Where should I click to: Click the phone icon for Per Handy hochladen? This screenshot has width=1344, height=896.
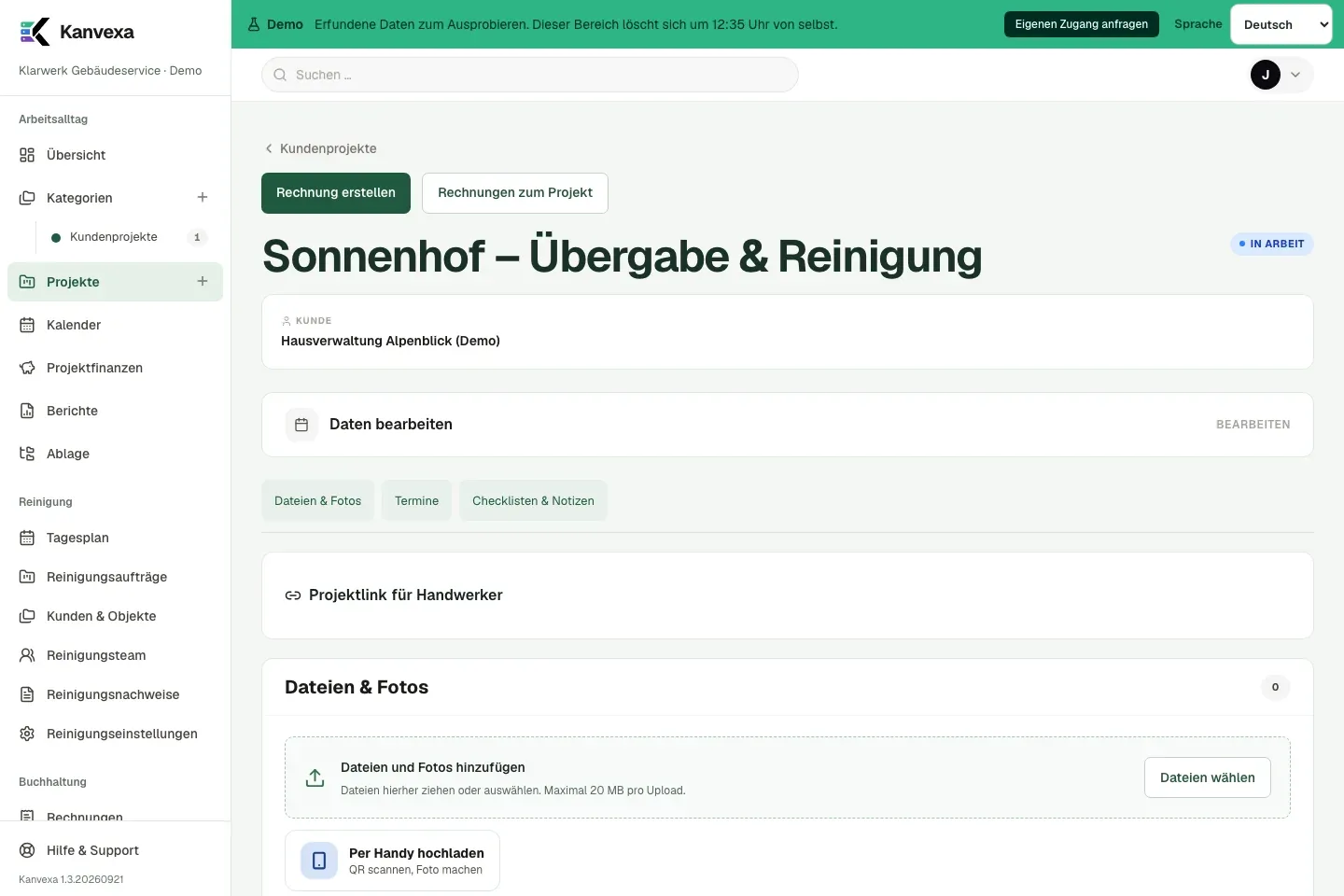[x=319, y=861]
